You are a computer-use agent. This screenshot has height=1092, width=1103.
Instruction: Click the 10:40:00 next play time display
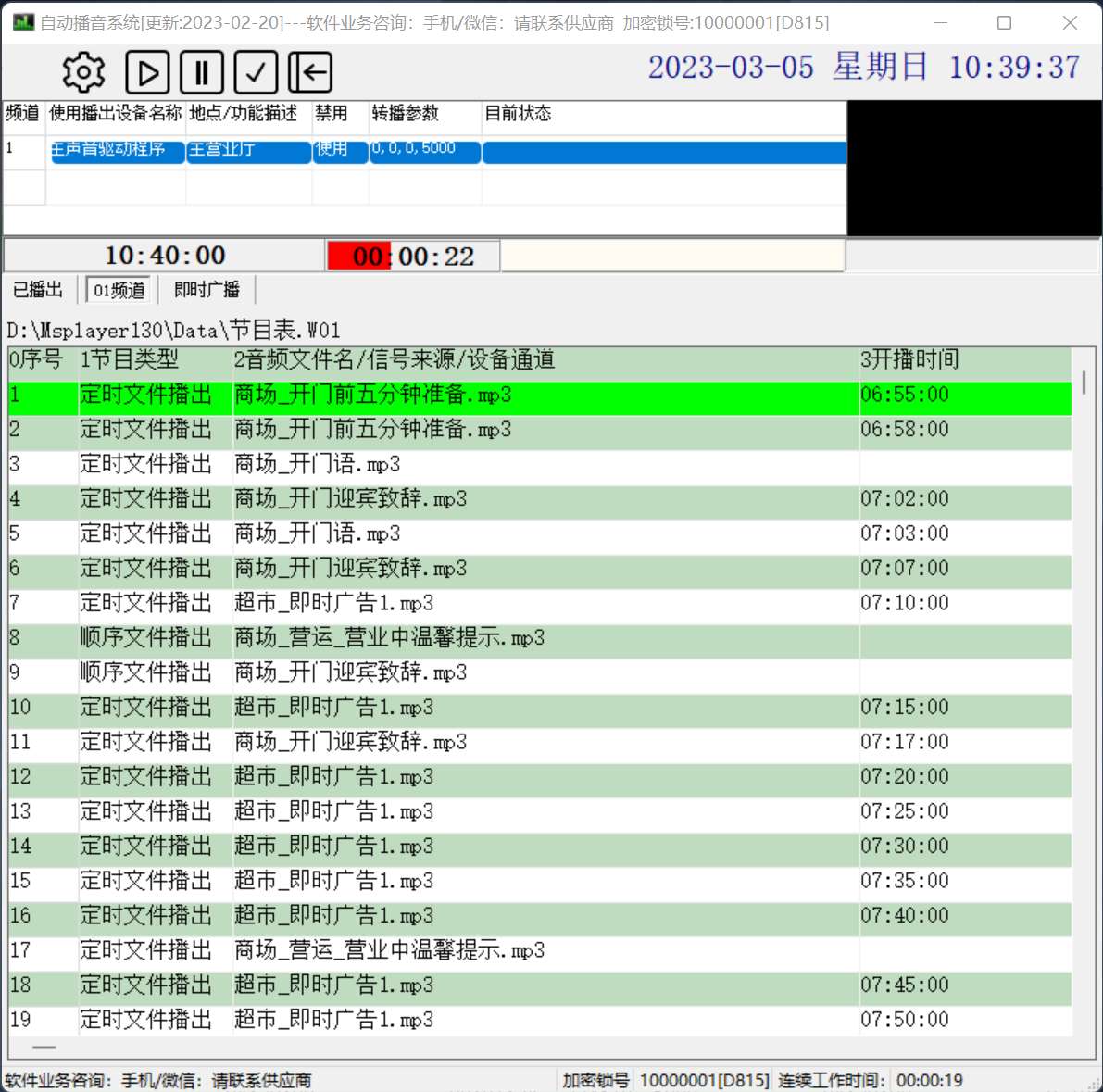tap(166, 256)
